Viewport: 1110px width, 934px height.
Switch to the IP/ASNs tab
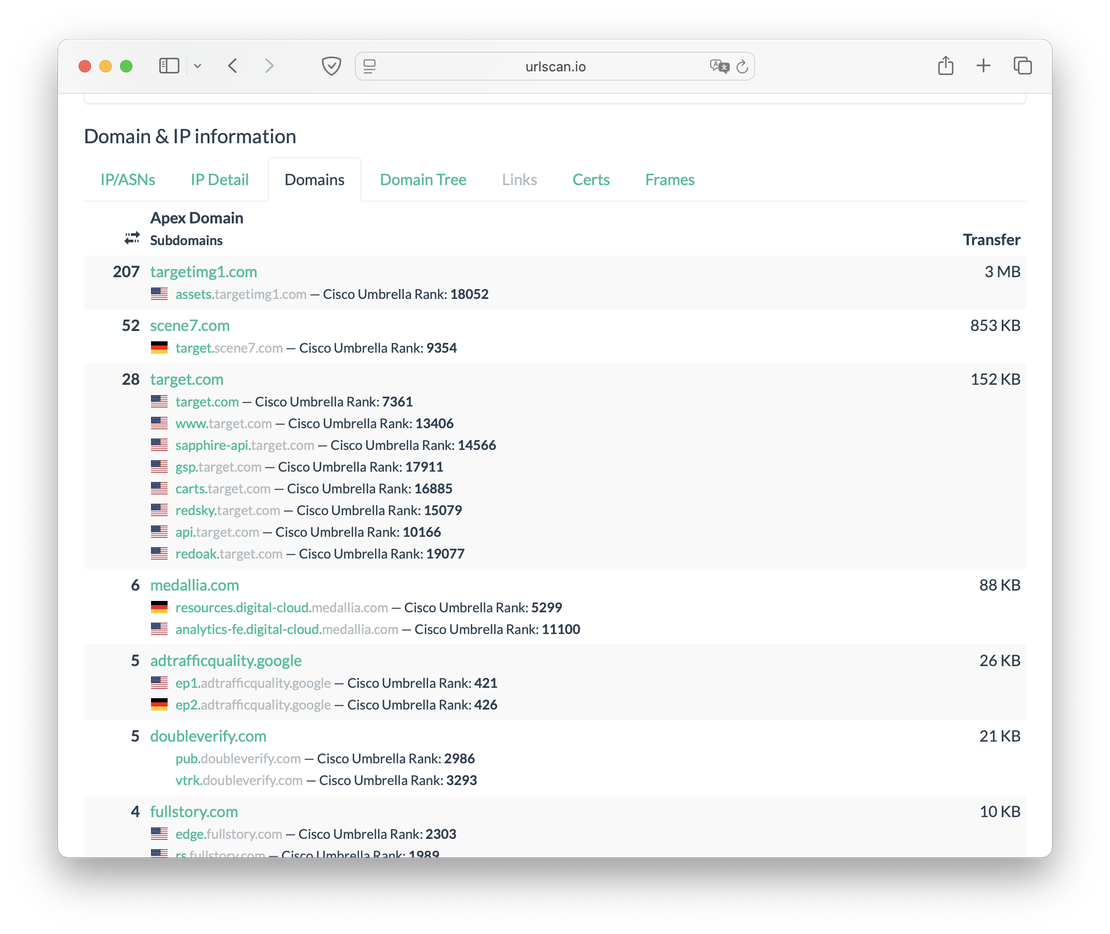point(128,180)
